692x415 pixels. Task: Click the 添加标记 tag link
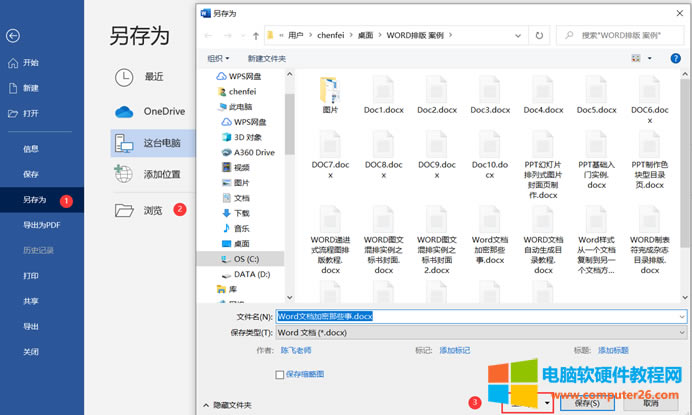[x=457, y=351]
